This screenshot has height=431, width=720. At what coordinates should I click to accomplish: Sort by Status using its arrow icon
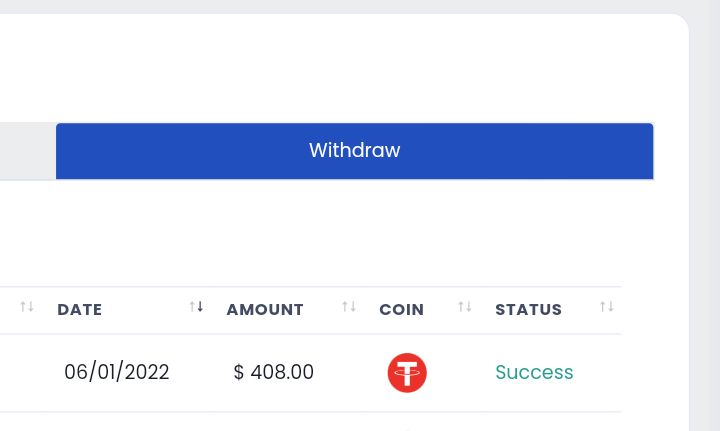tap(607, 306)
